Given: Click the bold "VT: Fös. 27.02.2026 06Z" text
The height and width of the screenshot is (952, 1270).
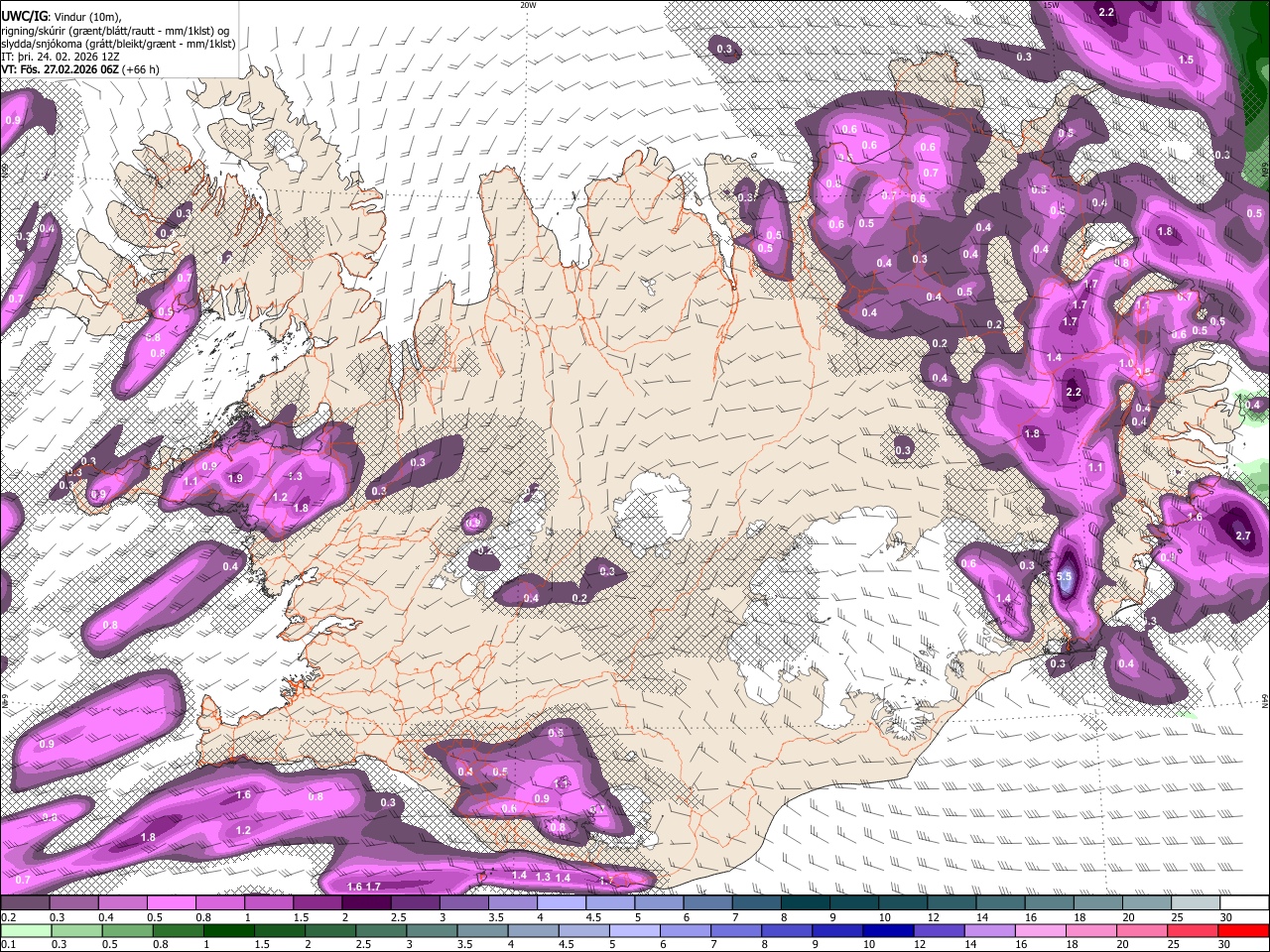Looking at the screenshot, I should tap(62, 70).
